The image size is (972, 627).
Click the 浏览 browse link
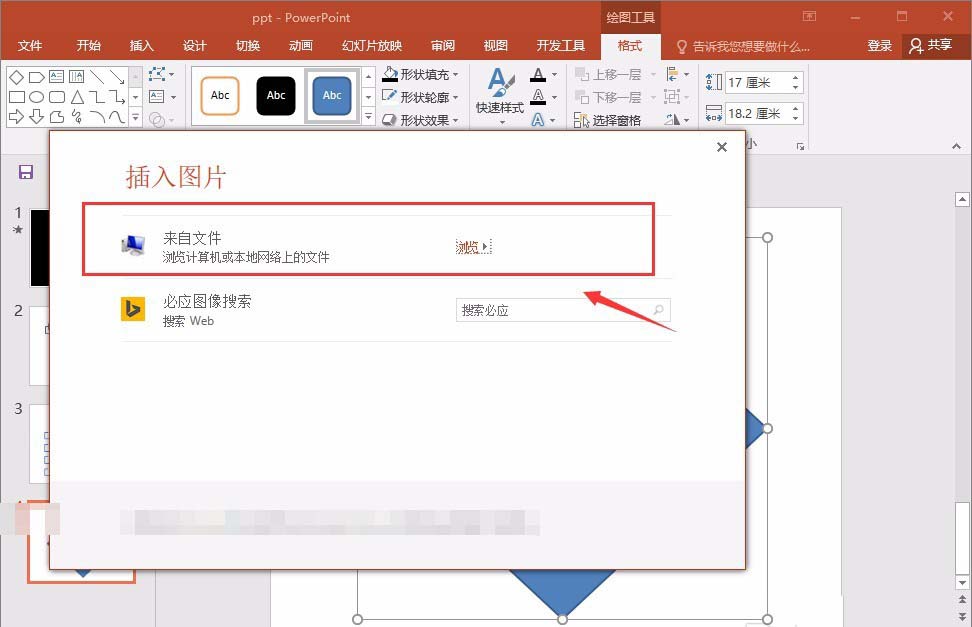[469, 246]
